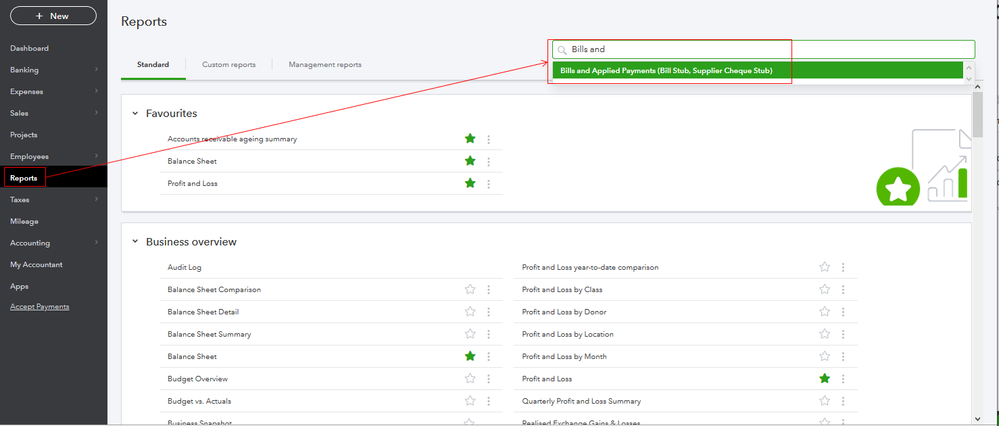Open the Audit Log report

pos(184,267)
